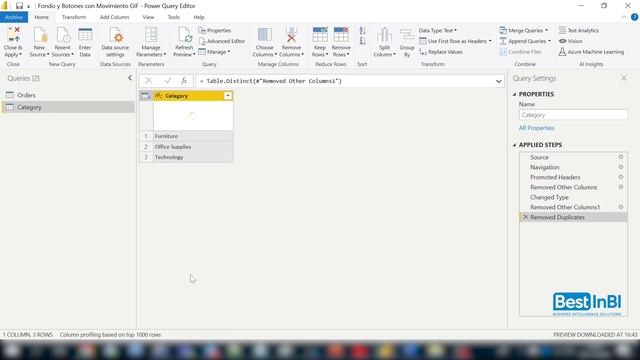This screenshot has height=360, width=640.
Task: Open the Data Type: Text dropdown
Action: 438,31
